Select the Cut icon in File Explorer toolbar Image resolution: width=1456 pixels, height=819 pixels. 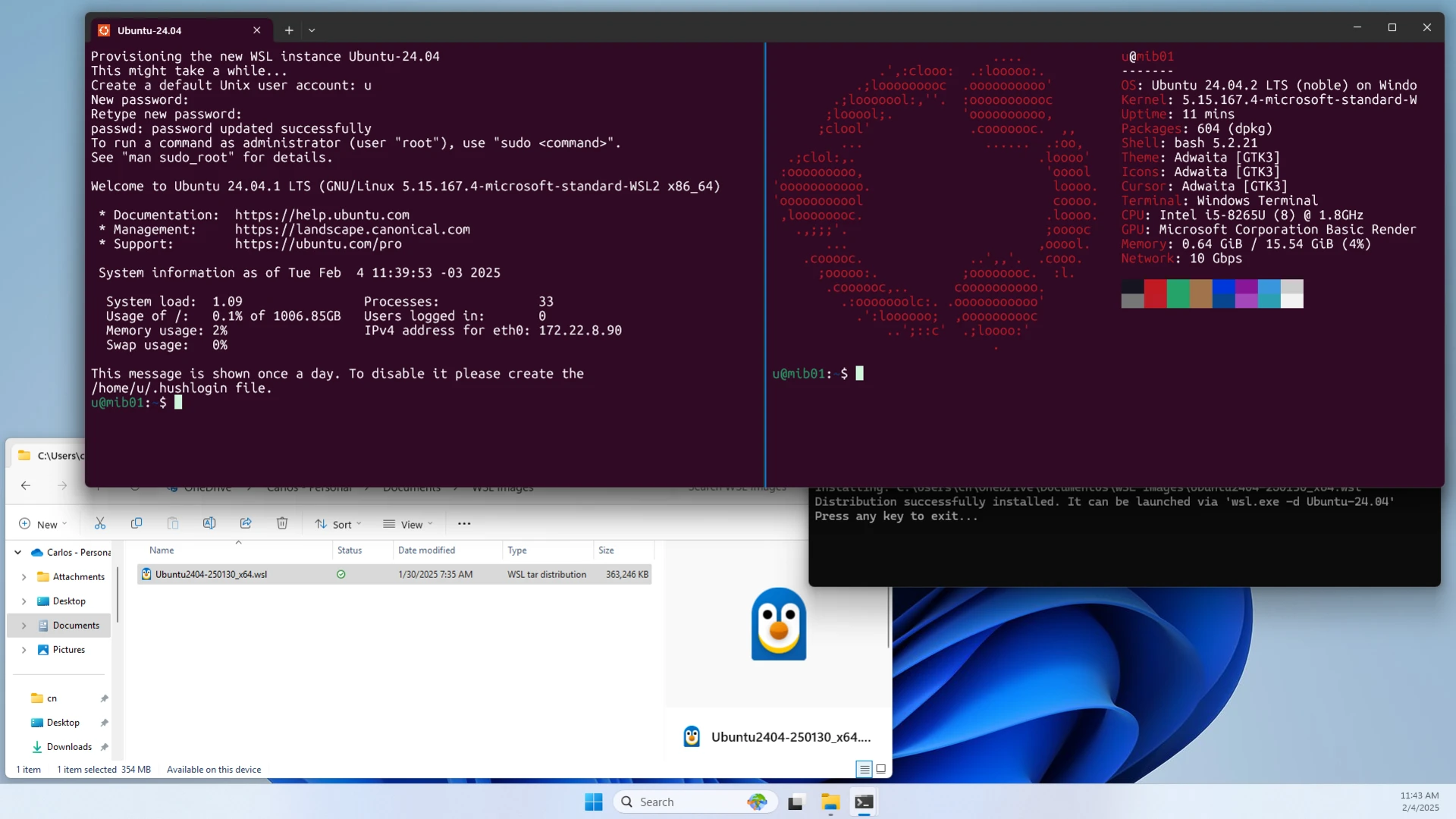click(x=99, y=523)
